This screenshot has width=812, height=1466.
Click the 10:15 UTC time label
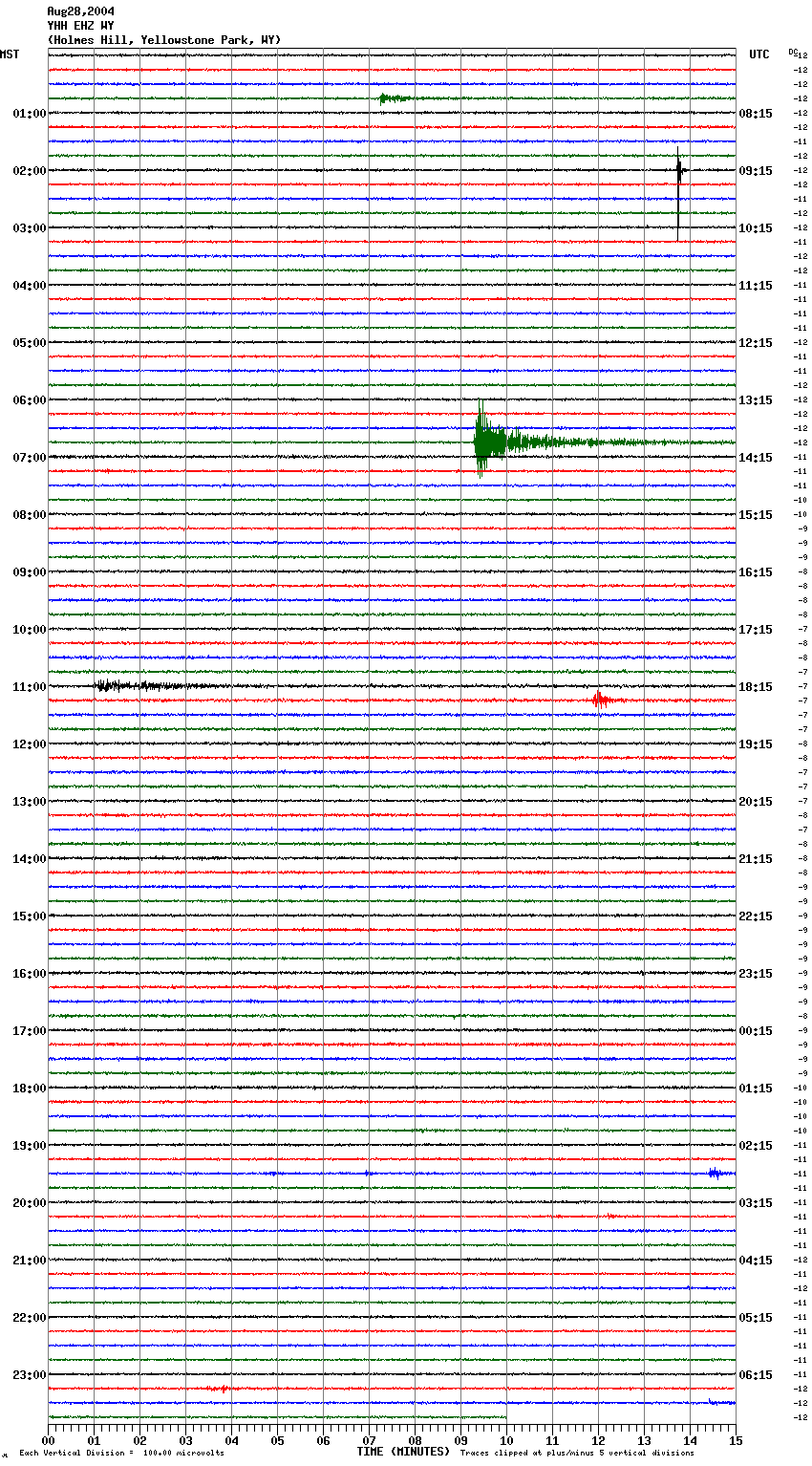click(756, 228)
